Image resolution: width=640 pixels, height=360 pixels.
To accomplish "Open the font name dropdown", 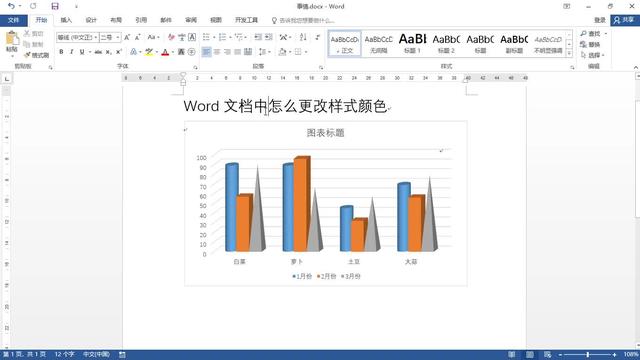I will click(x=96, y=38).
